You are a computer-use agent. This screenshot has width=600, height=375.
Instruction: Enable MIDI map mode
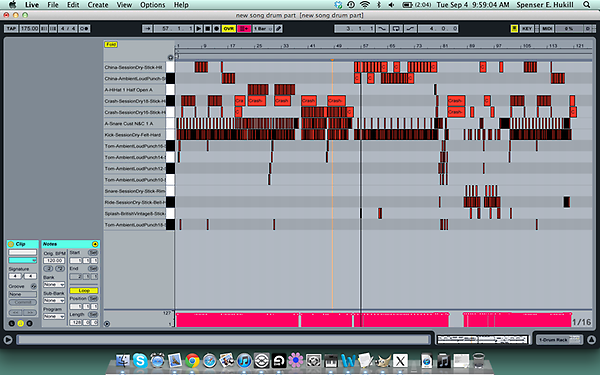pos(547,29)
